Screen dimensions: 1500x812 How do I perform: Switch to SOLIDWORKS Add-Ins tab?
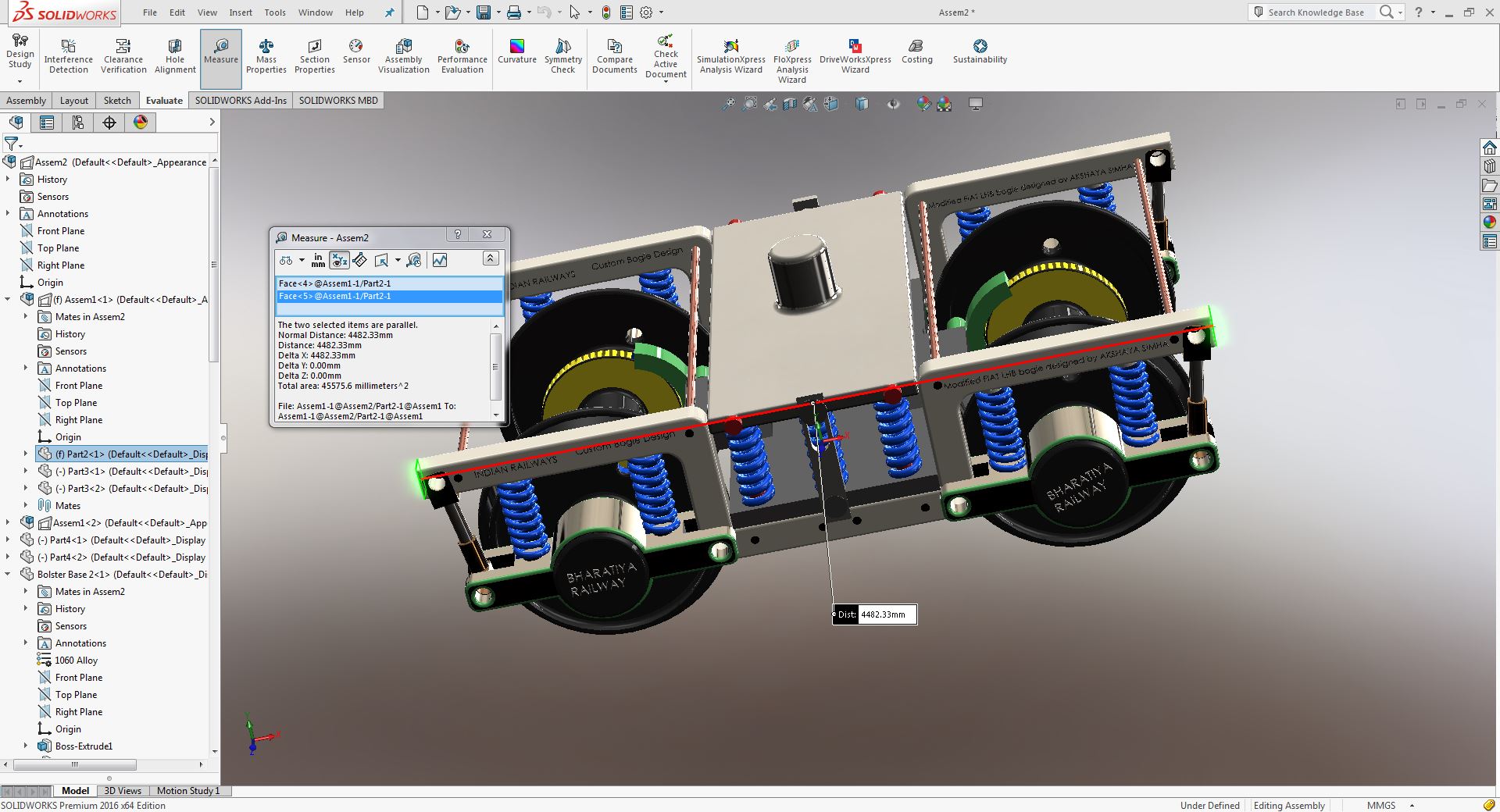[241, 100]
